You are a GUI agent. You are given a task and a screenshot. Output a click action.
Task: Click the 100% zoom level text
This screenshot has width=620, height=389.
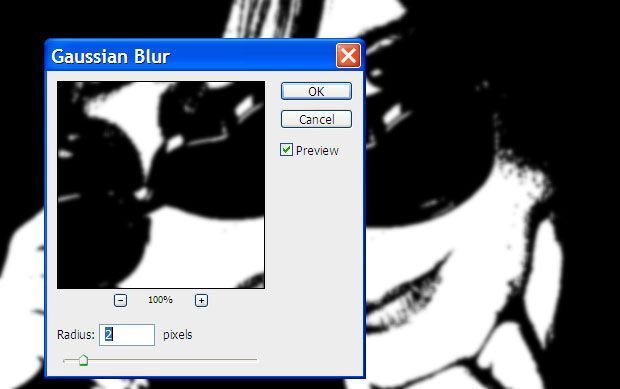[160, 300]
